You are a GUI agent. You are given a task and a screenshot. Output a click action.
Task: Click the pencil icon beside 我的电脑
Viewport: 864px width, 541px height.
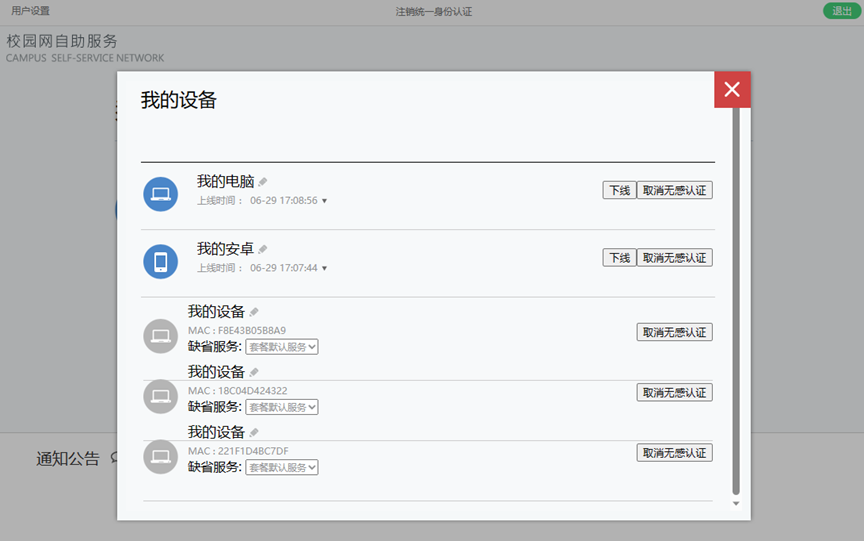263,182
